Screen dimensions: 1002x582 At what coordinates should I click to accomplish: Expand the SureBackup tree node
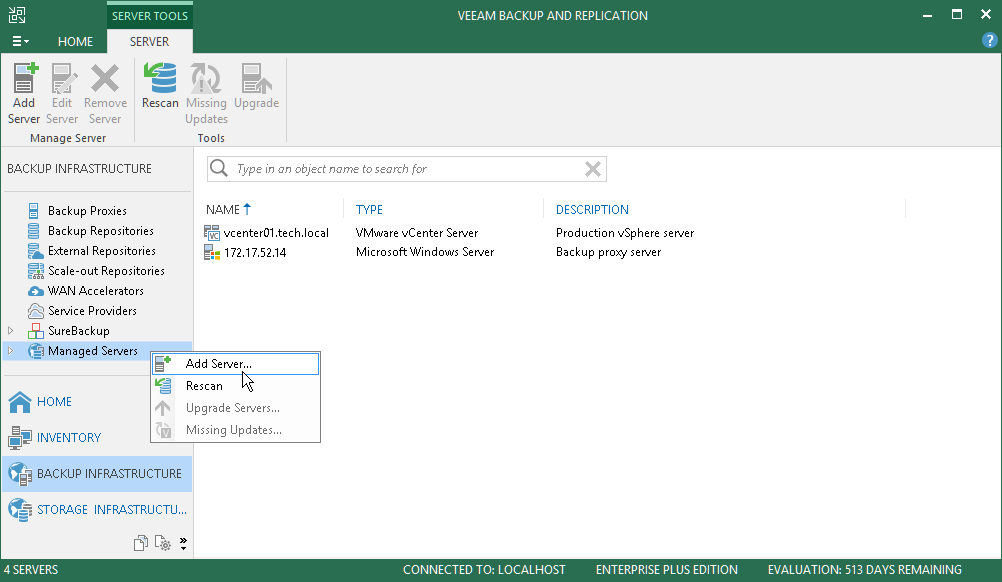[x=10, y=331]
